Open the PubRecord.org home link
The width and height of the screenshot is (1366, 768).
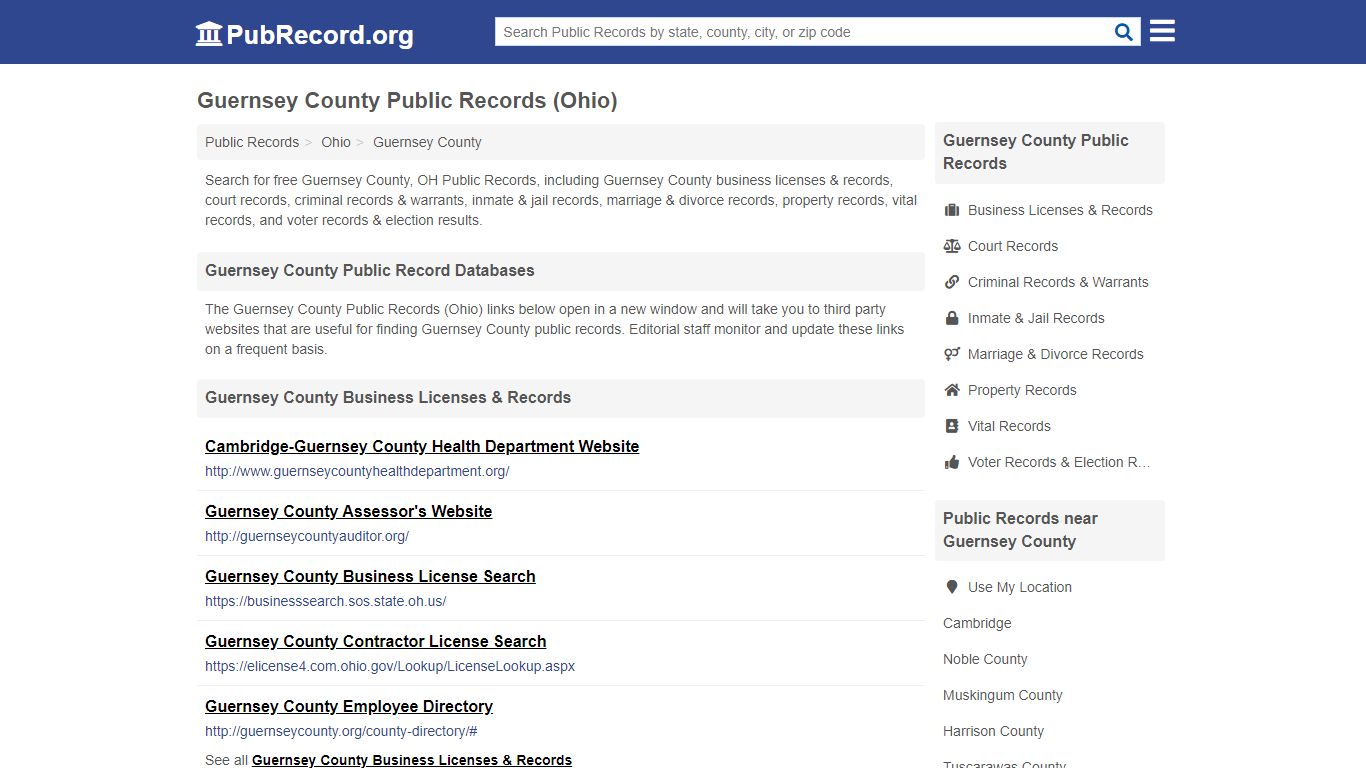pos(304,35)
